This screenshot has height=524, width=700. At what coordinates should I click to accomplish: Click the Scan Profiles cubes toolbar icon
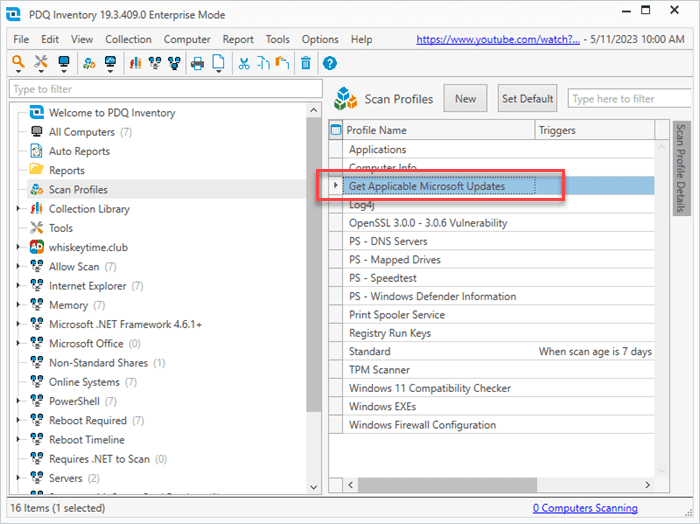89,63
